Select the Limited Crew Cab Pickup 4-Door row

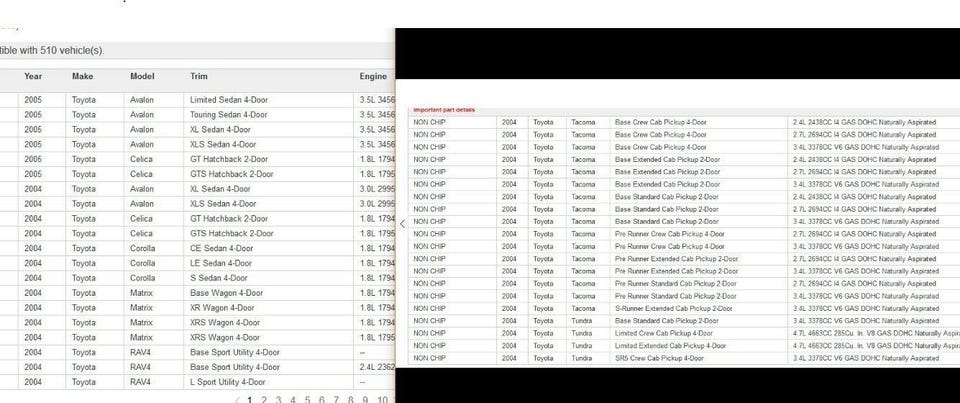[x=684, y=333]
